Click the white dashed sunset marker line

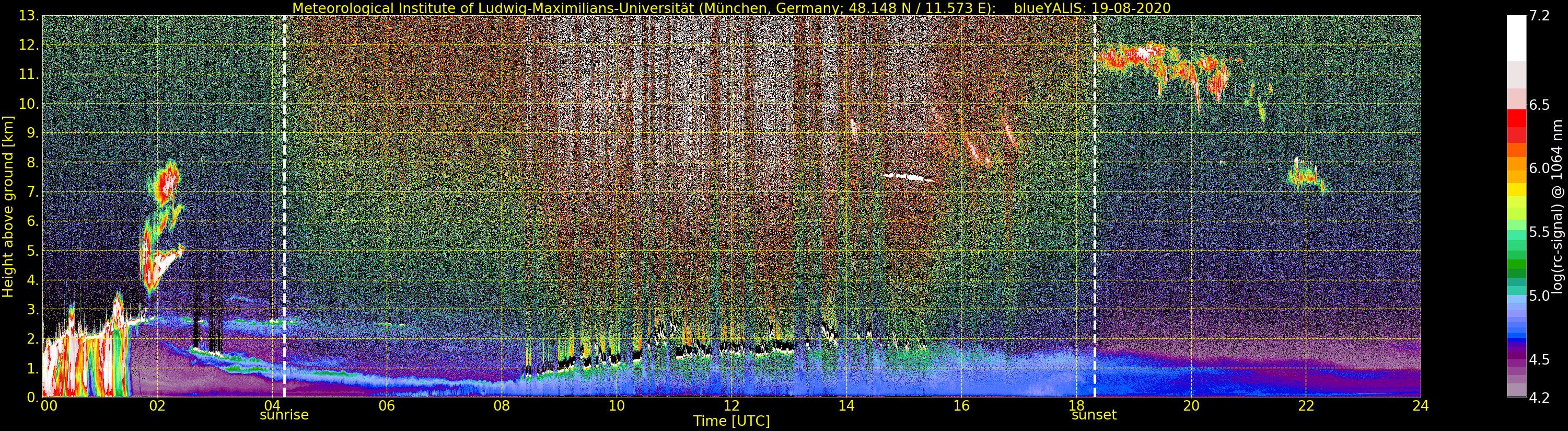point(1095,206)
